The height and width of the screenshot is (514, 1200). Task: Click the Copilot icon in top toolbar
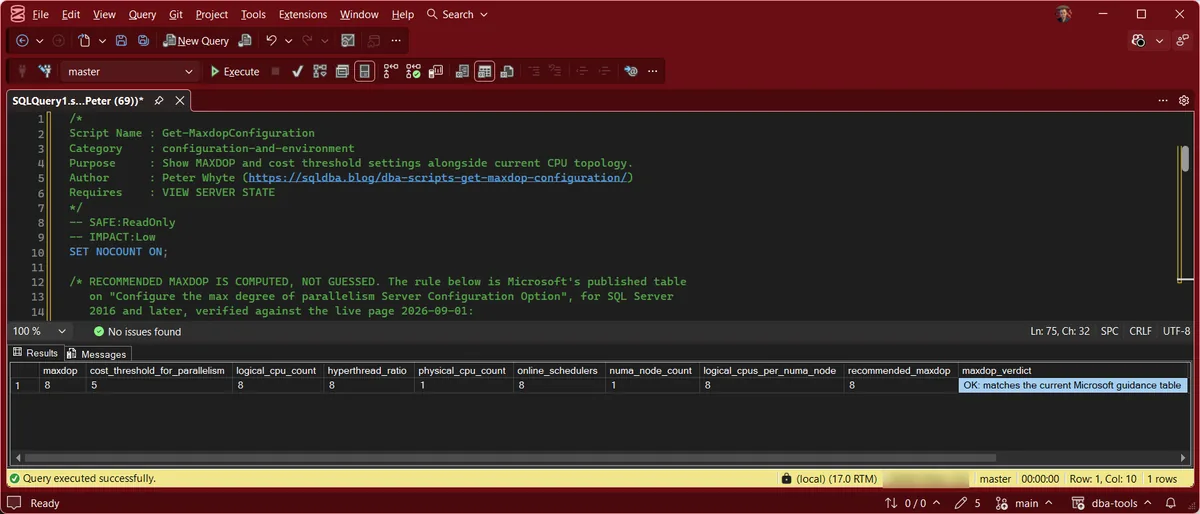tap(1138, 41)
